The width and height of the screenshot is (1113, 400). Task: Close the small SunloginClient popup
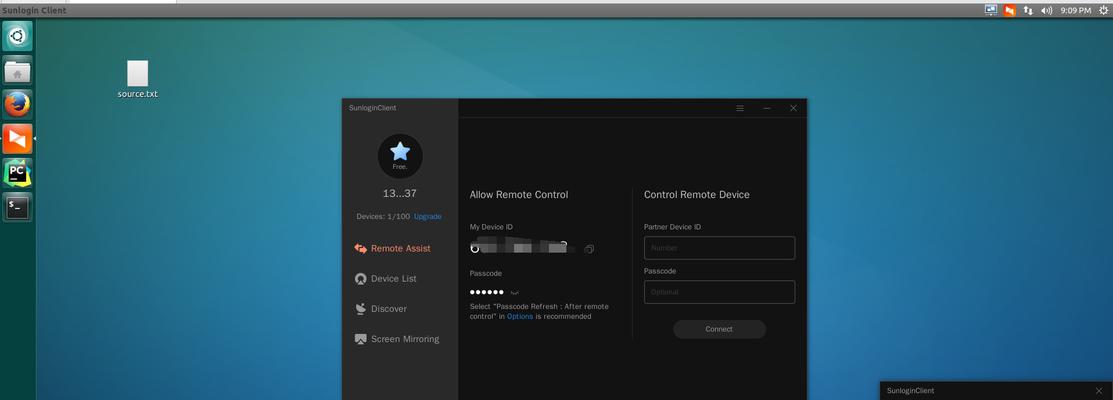[1099, 391]
